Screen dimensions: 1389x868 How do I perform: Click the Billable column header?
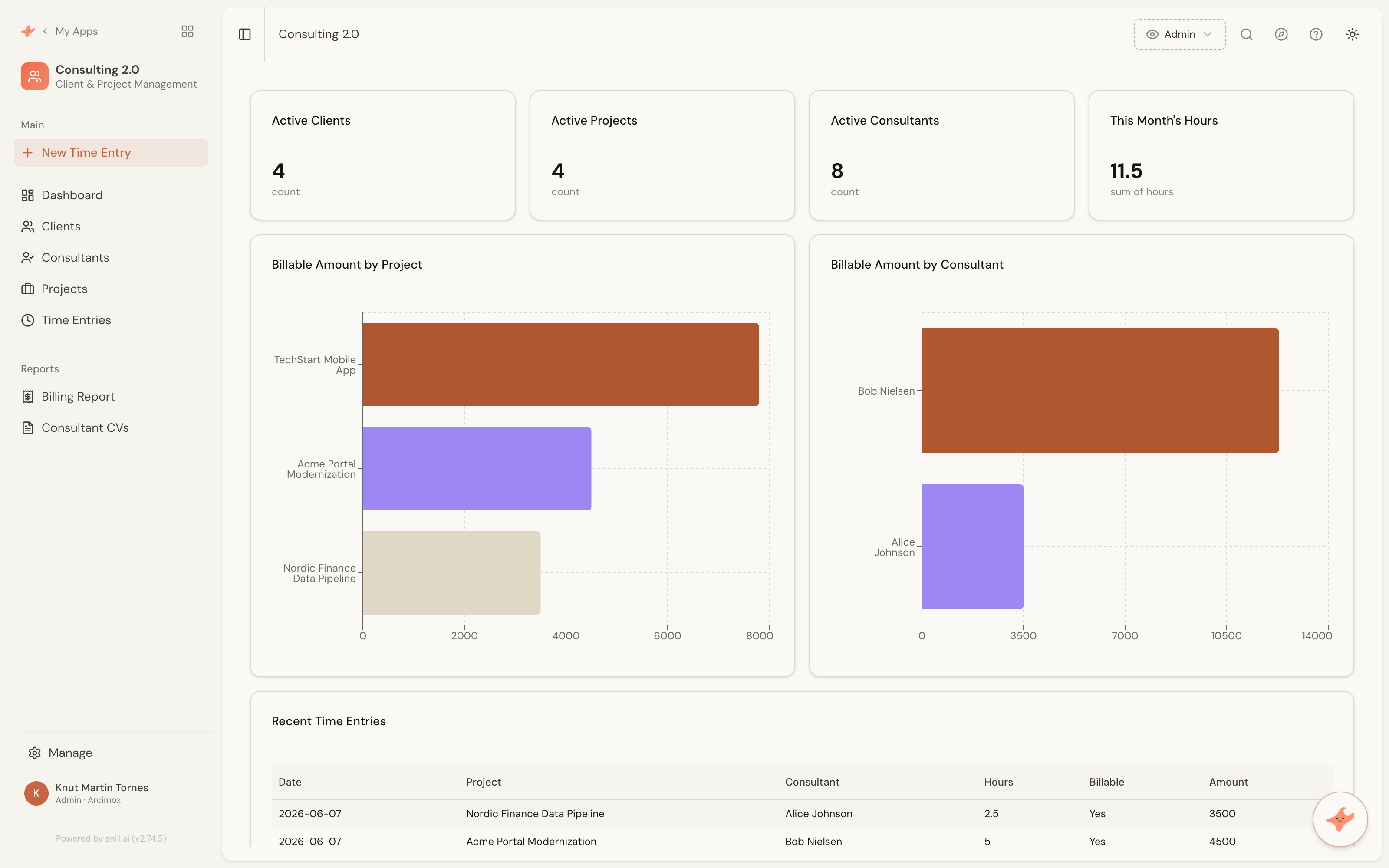pos(1106,782)
